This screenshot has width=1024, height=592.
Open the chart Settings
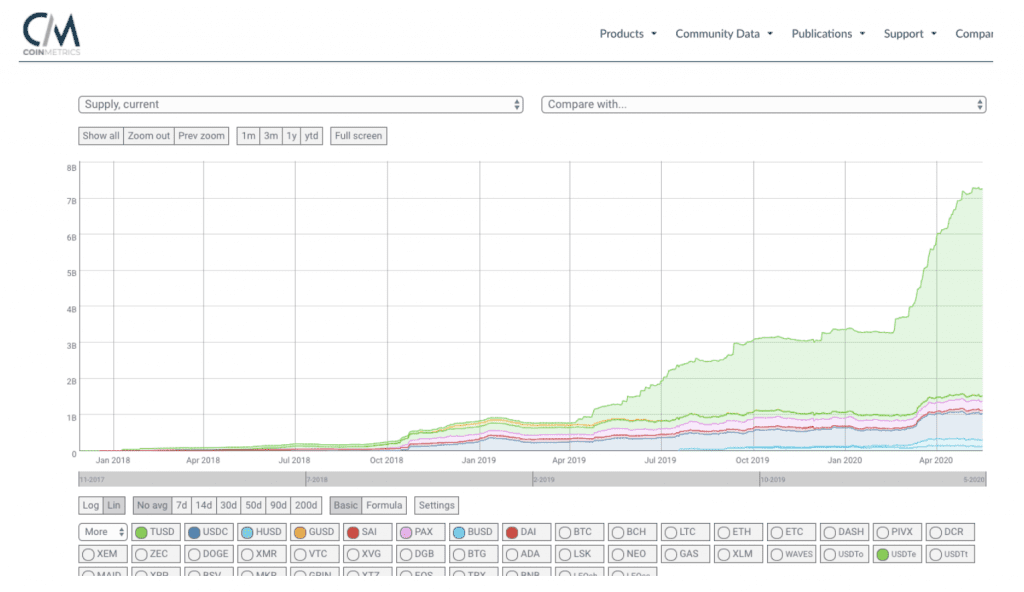(x=436, y=506)
